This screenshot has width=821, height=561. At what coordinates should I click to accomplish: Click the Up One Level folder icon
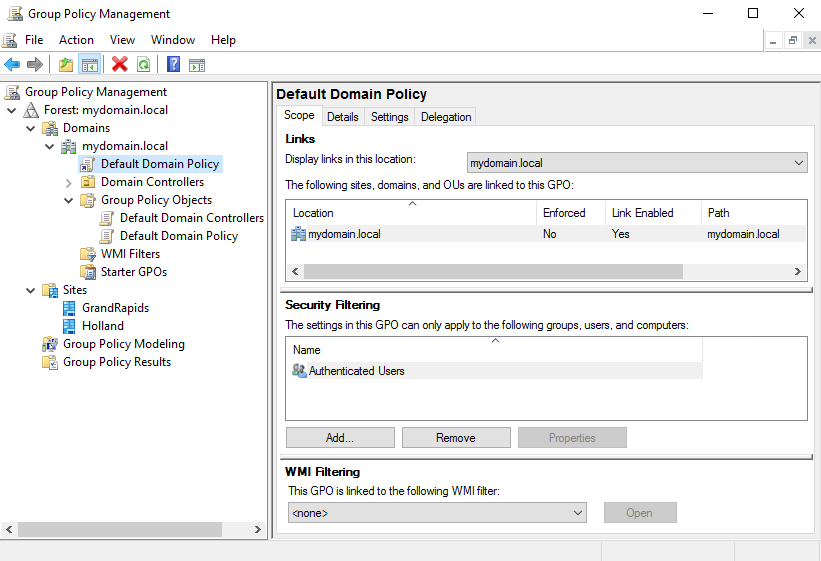click(x=66, y=65)
